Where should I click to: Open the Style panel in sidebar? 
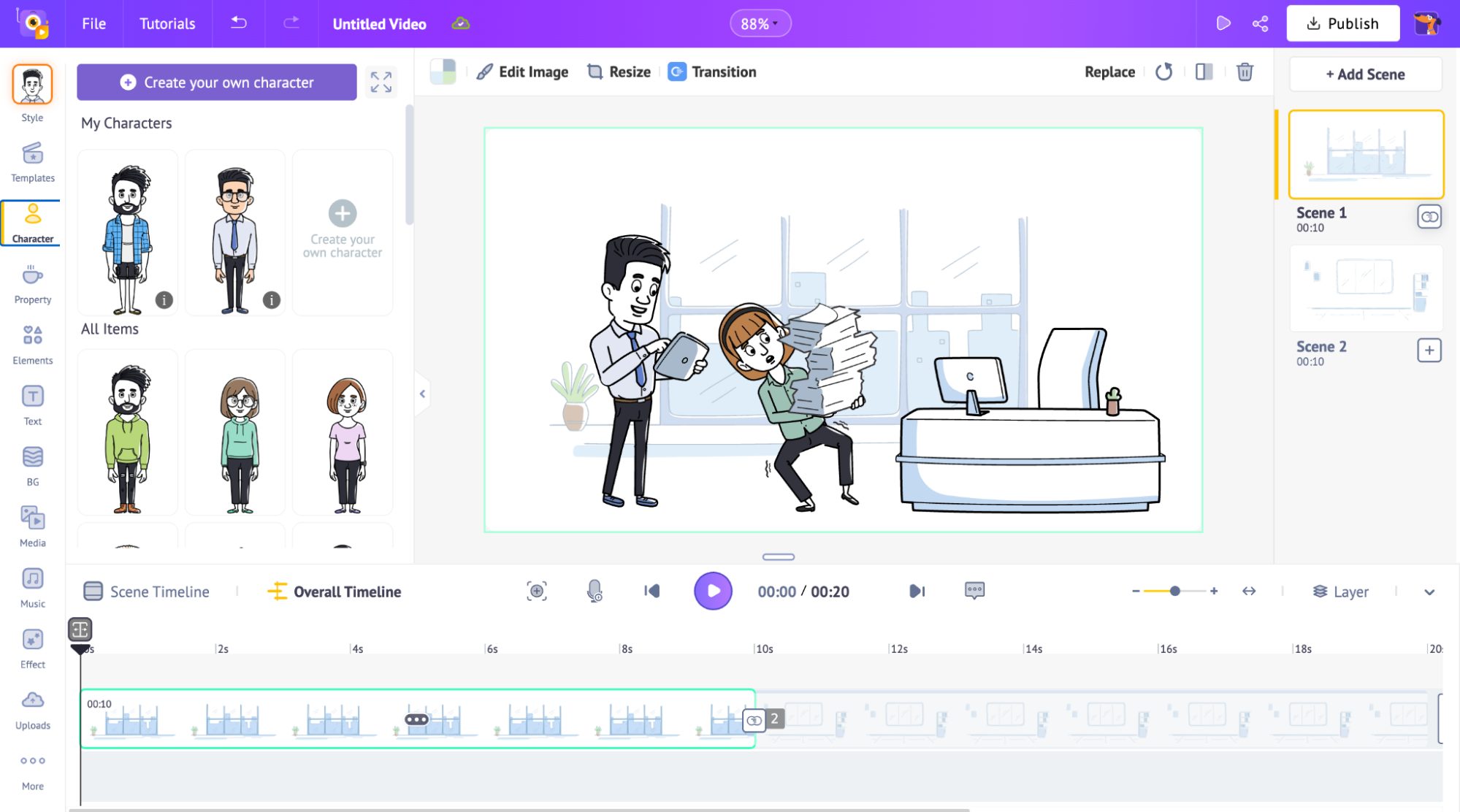point(32,93)
